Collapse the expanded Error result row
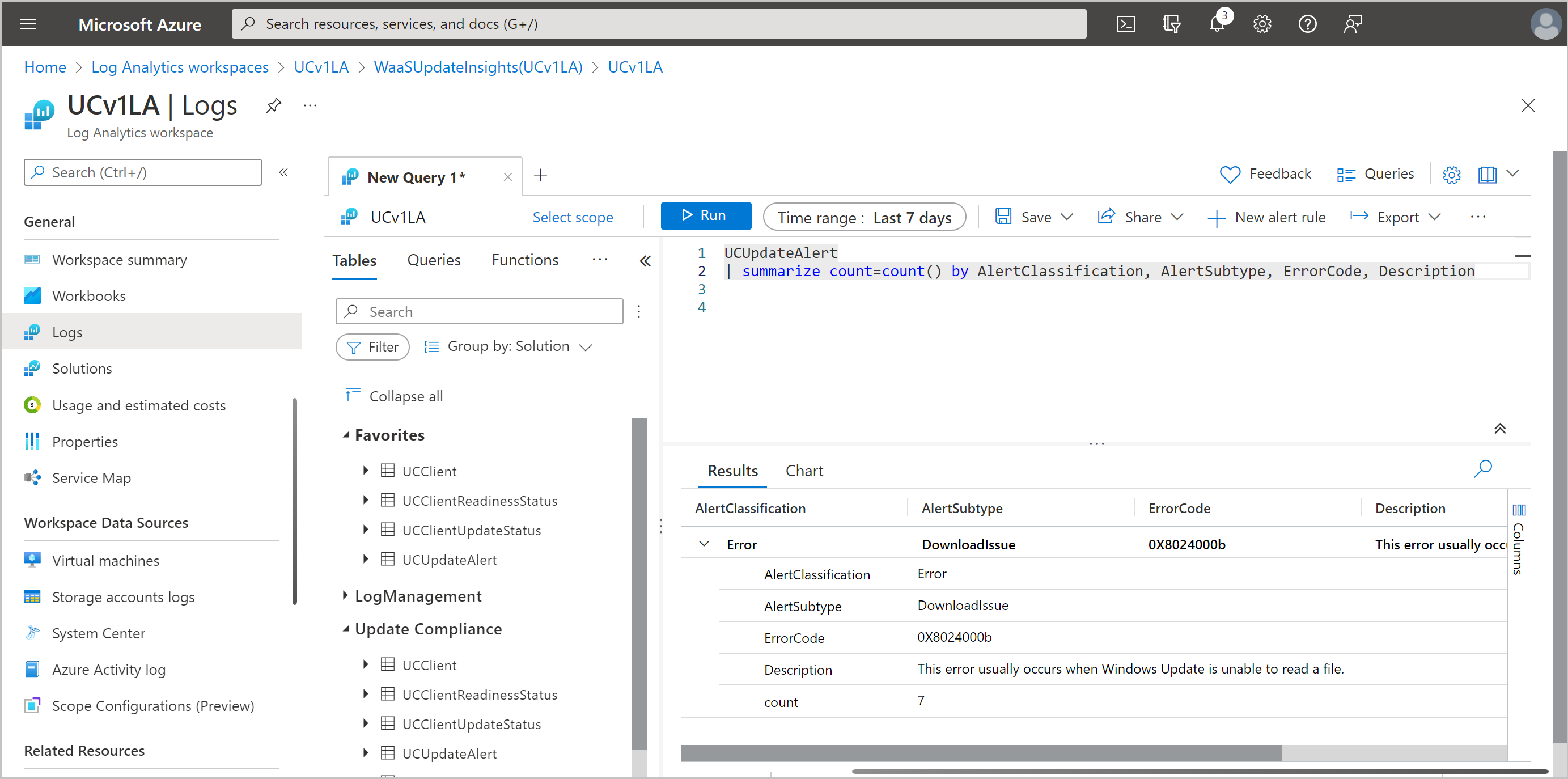This screenshot has width=1568, height=779. (704, 544)
